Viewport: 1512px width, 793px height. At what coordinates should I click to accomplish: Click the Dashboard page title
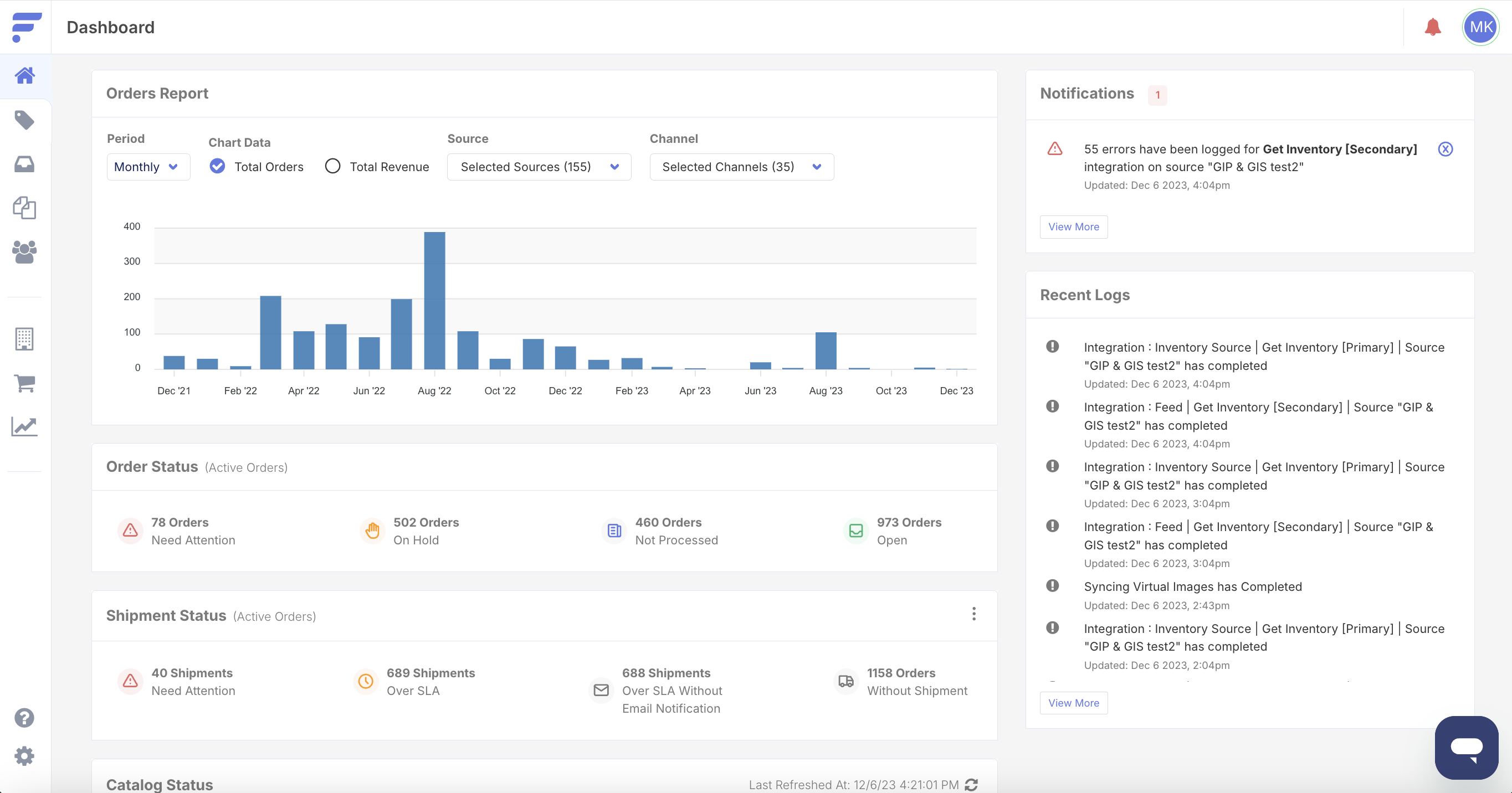point(110,27)
